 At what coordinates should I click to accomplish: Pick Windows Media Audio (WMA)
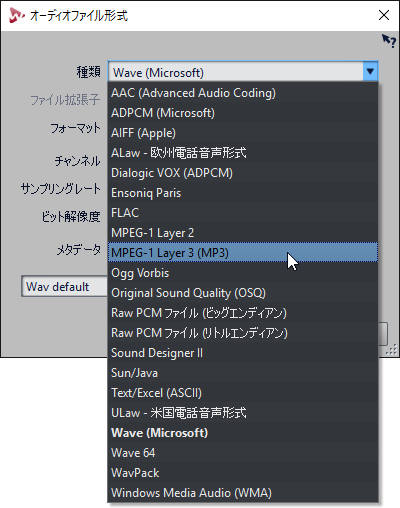point(243,493)
